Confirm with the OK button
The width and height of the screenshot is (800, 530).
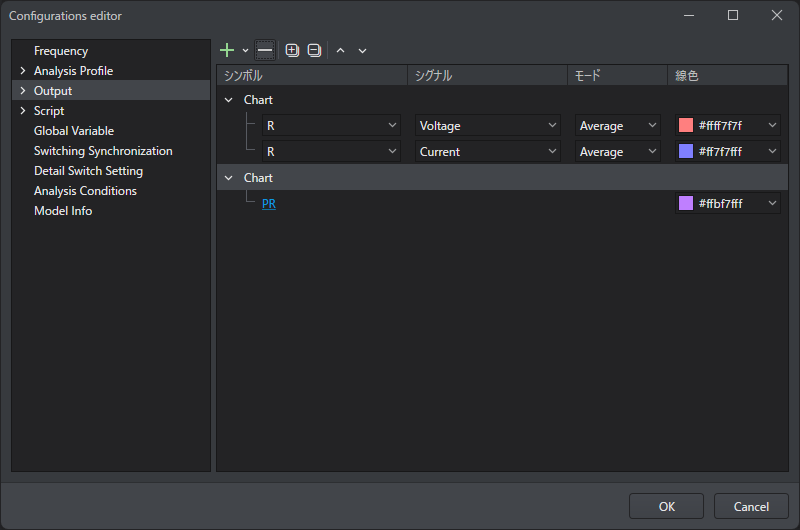point(666,506)
